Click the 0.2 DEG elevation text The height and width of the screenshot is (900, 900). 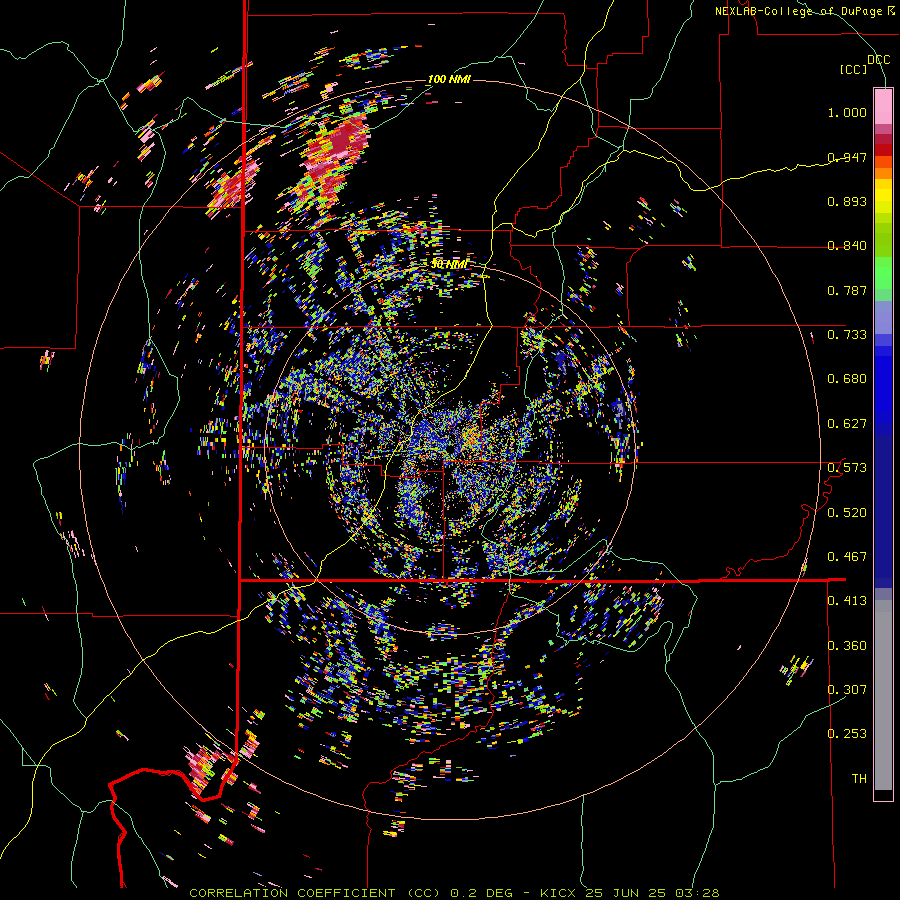[483, 893]
